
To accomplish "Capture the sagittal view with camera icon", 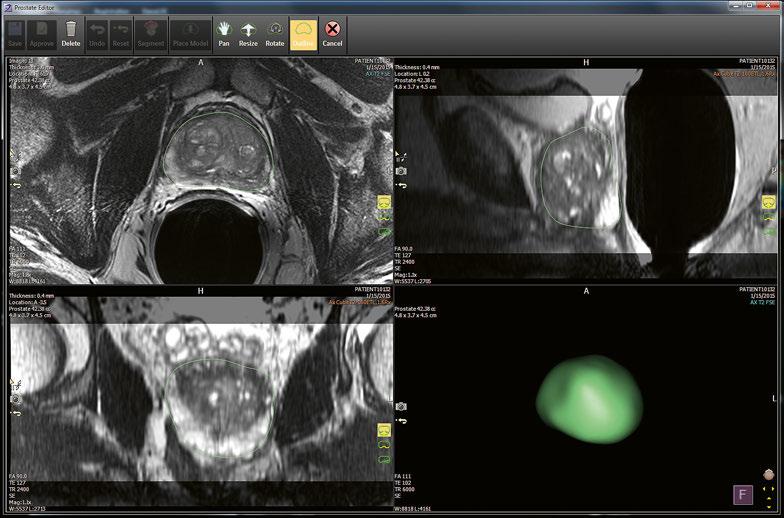I will [401, 172].
